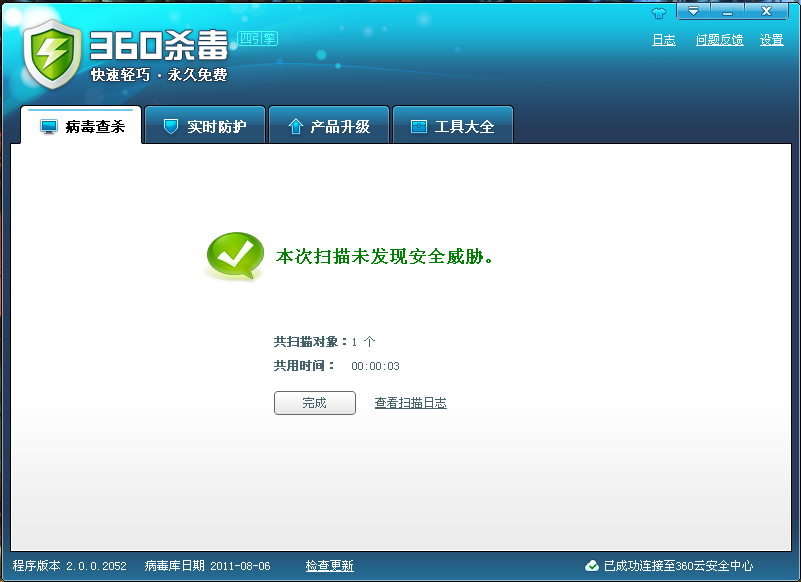Click the green checkmark bubble icon

pyautogui.click(x=235, y=255)
